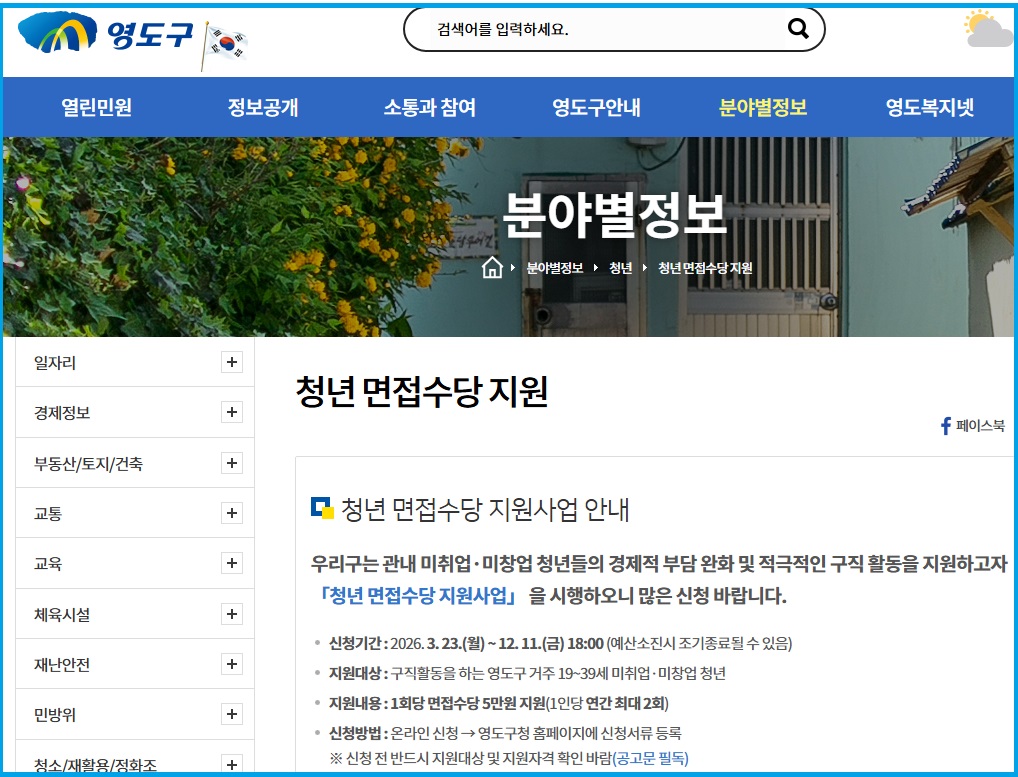Expand the 일자리 sidebar section
Viewport: 1018px width, 777px height.
232,362
